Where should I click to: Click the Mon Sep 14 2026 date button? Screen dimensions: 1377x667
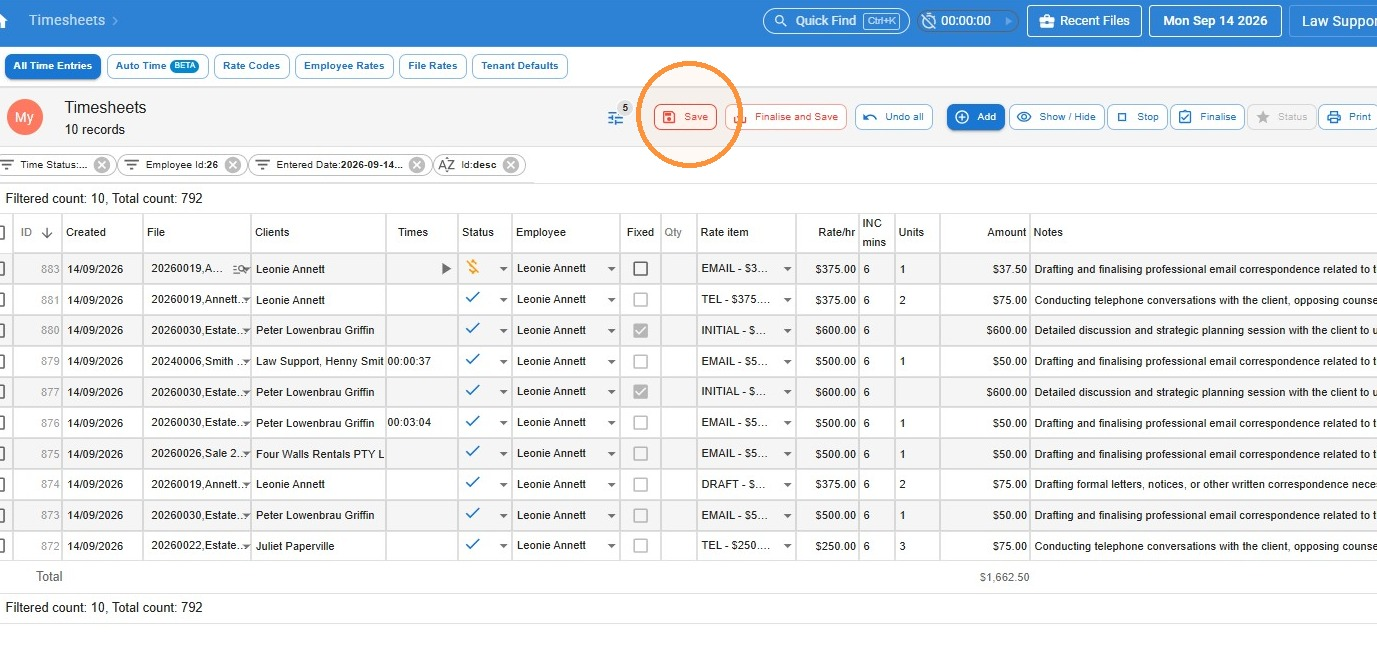coord(1215,21)
